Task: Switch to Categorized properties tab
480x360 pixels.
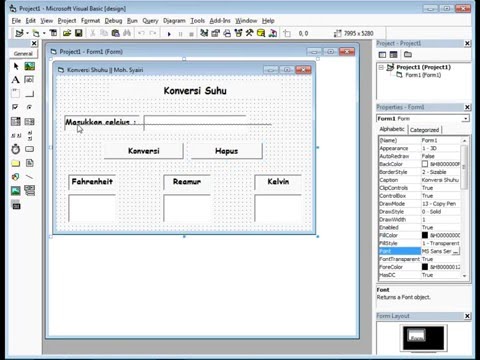Action: (424, 130)
